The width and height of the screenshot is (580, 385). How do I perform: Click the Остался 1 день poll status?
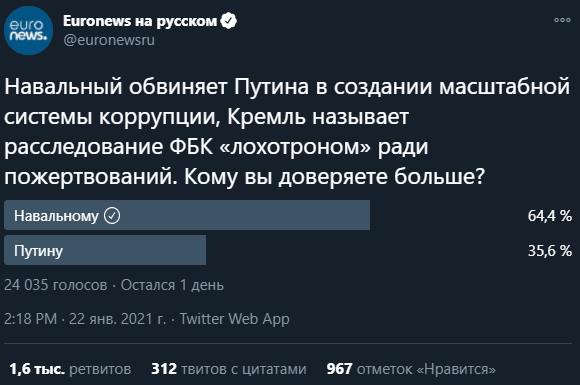point(172,285)
